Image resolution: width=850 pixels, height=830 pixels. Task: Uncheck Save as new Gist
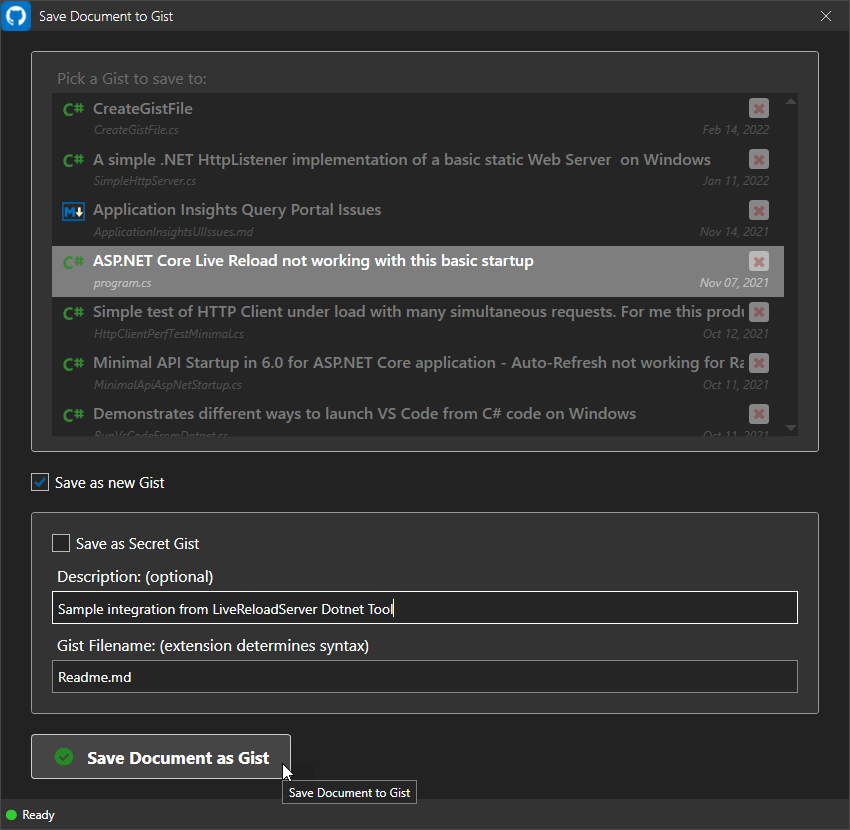coord(40,482)
